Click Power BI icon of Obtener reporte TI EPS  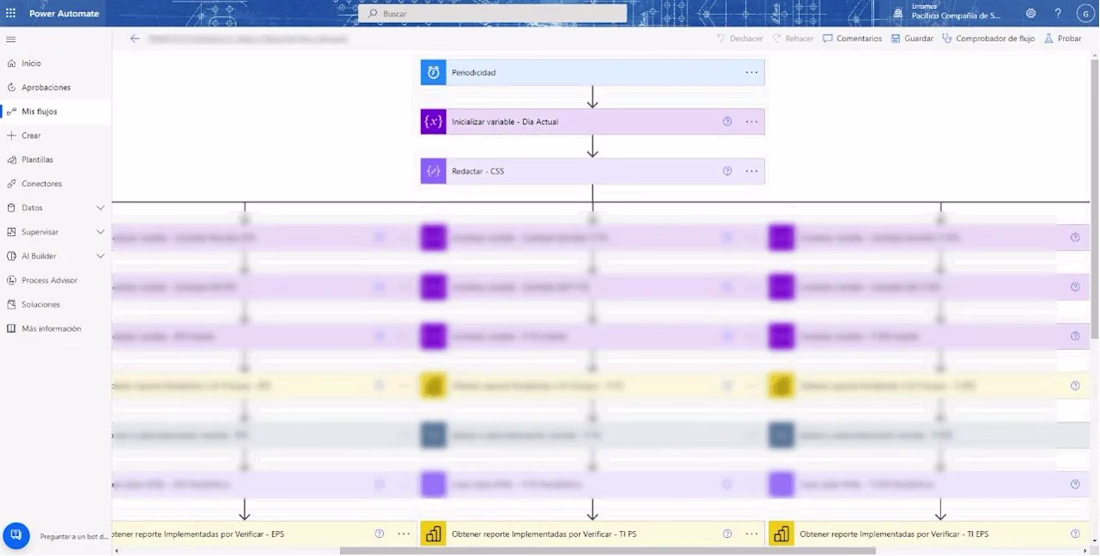pos(782,534)
